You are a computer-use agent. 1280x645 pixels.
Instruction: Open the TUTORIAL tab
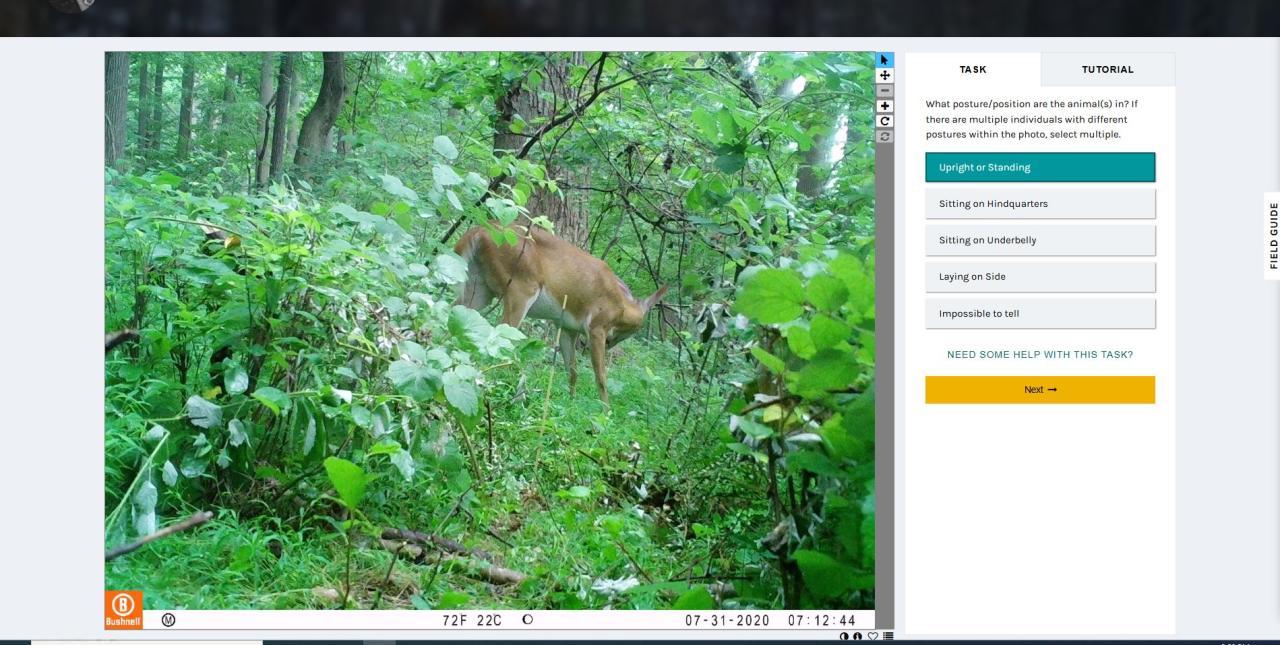pyautogui.click(x=1107, y=69)
